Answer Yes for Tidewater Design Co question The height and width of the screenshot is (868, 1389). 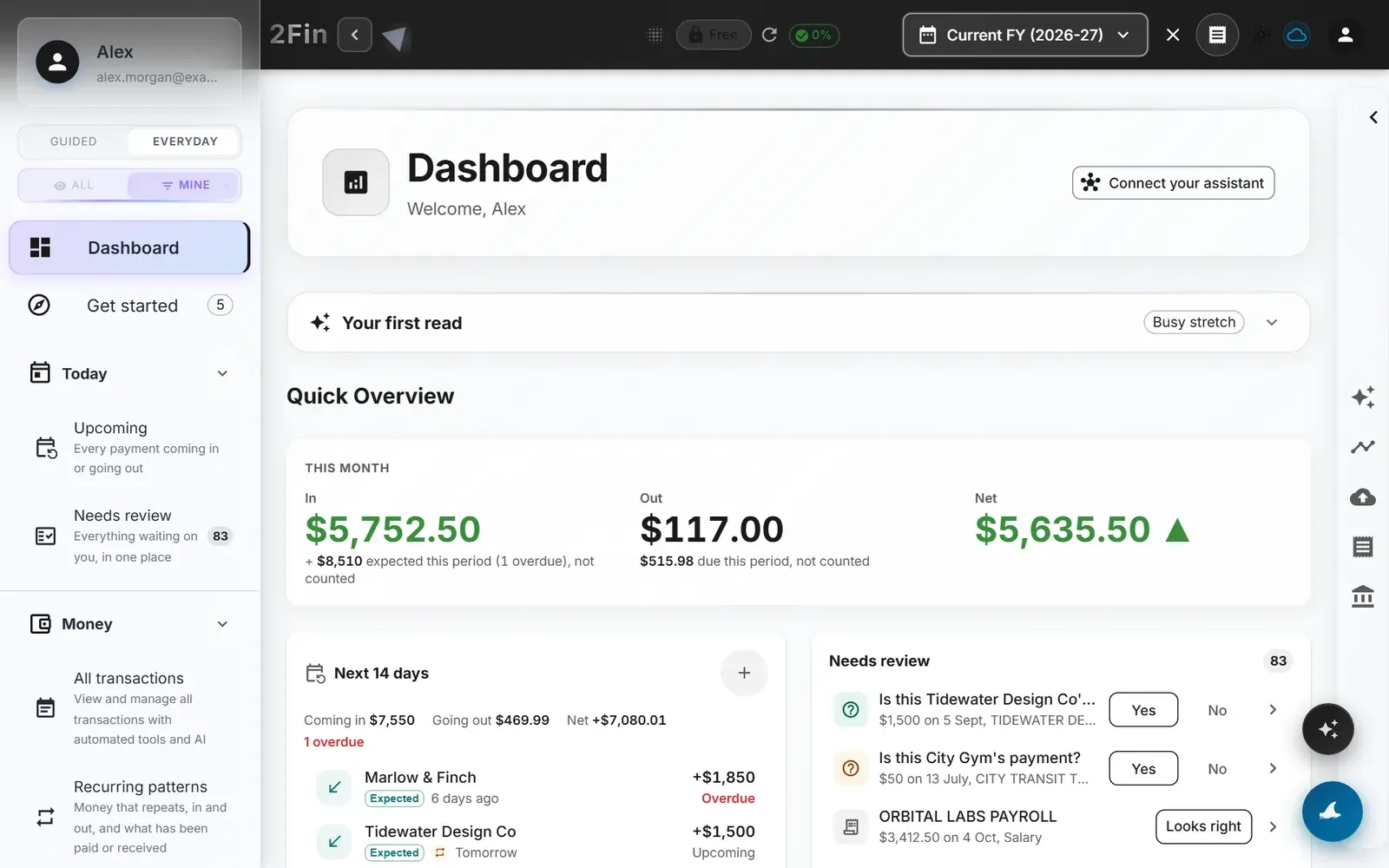[x=1143, y=710]
